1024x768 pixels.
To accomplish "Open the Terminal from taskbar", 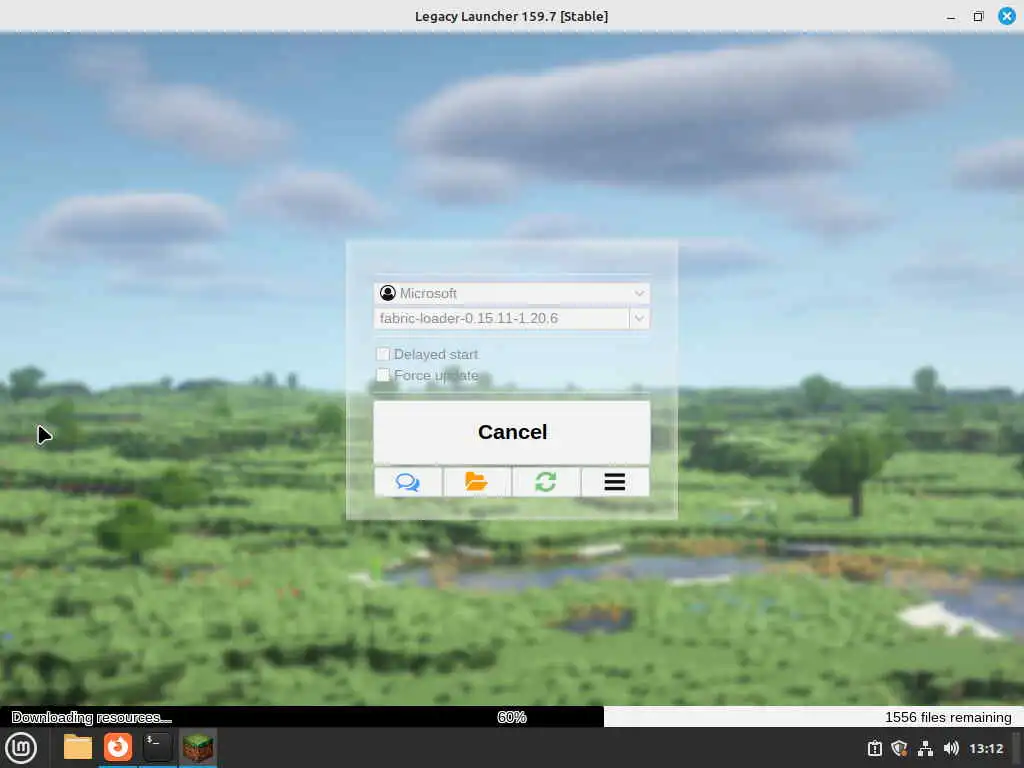I will pyautogui.click(x=157, y=747).
